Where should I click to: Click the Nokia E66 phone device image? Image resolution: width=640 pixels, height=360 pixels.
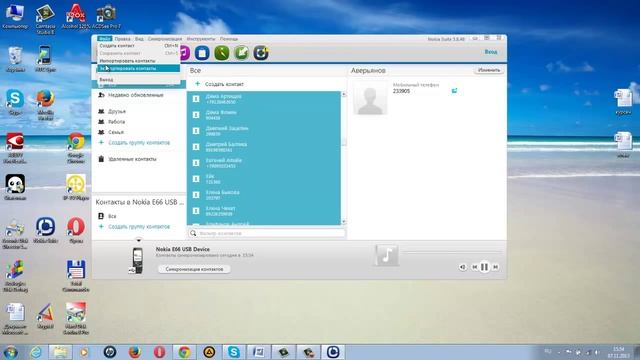click(x=138, y=260)
